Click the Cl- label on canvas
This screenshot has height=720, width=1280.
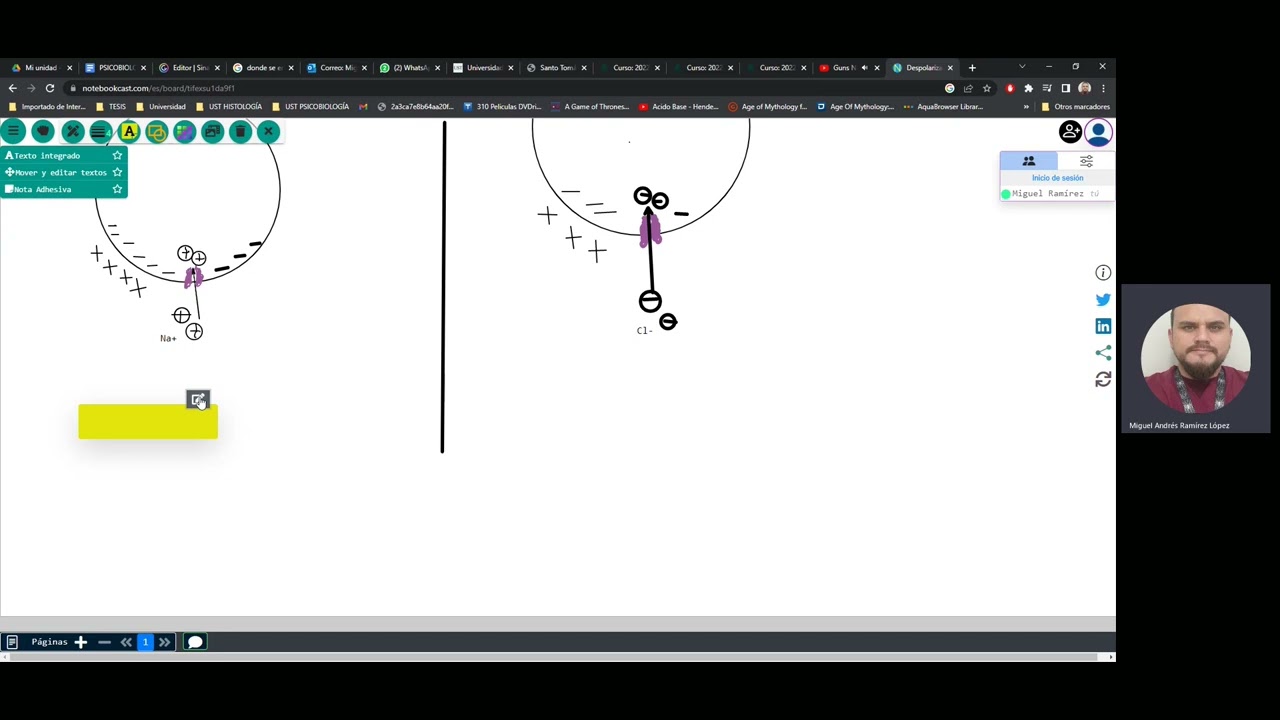click(644, 331)
